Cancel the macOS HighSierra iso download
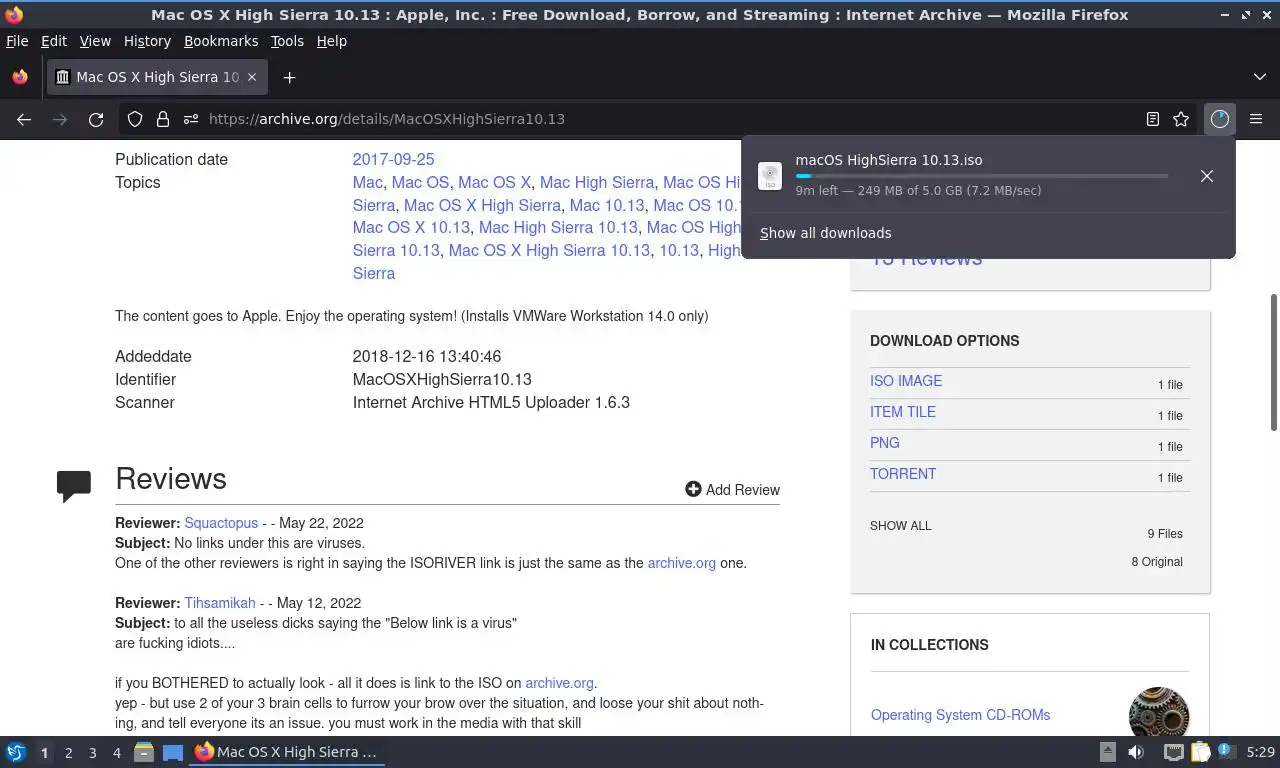1280x768 pixels. 1207,176
